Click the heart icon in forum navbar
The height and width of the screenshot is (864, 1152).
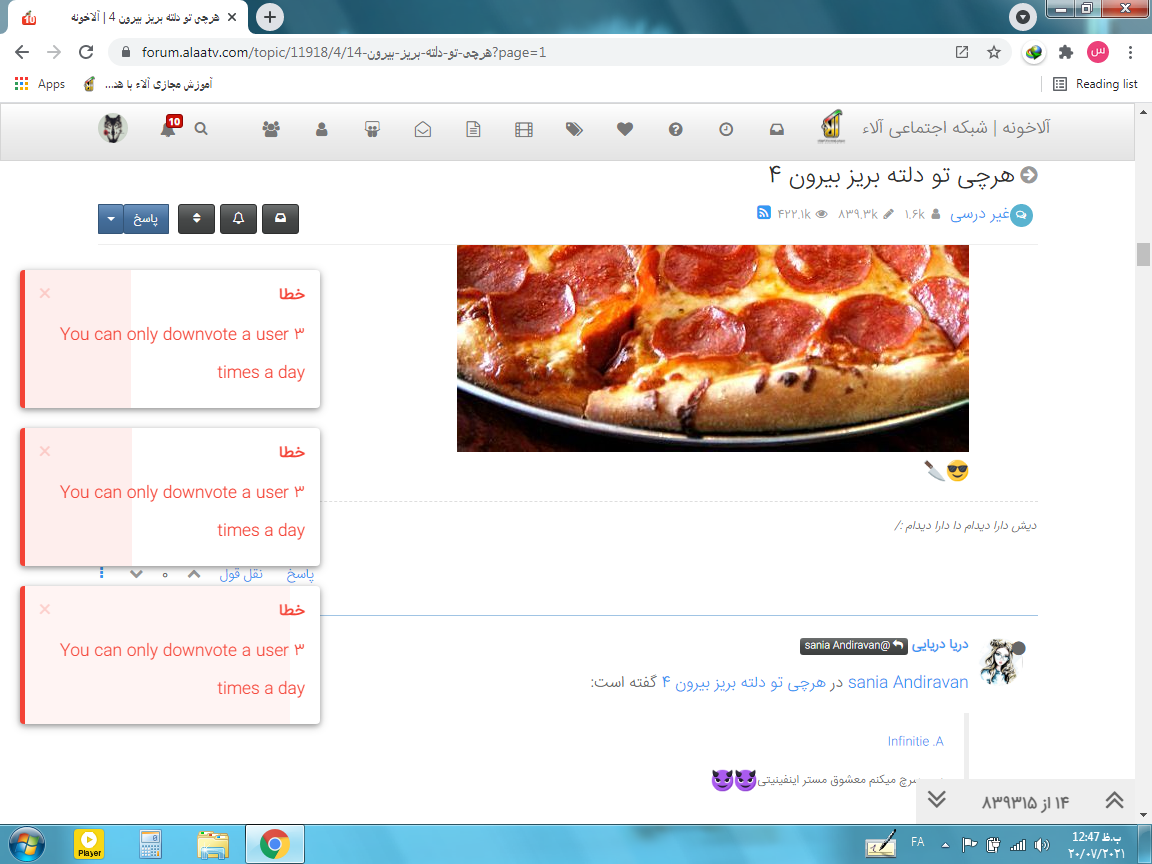pyautogui.click(x=625, y=129)
